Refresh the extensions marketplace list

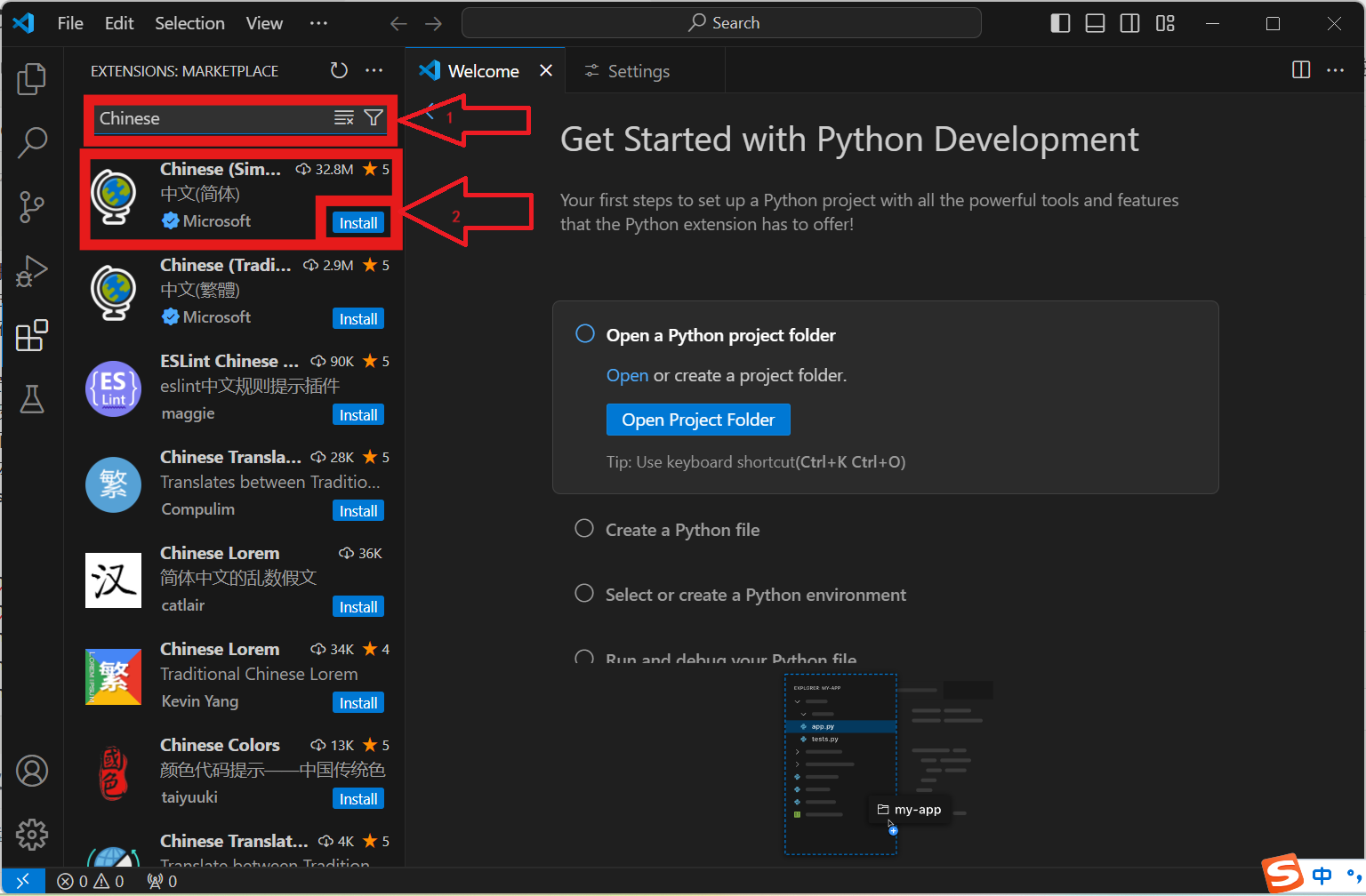click(339, 70)
